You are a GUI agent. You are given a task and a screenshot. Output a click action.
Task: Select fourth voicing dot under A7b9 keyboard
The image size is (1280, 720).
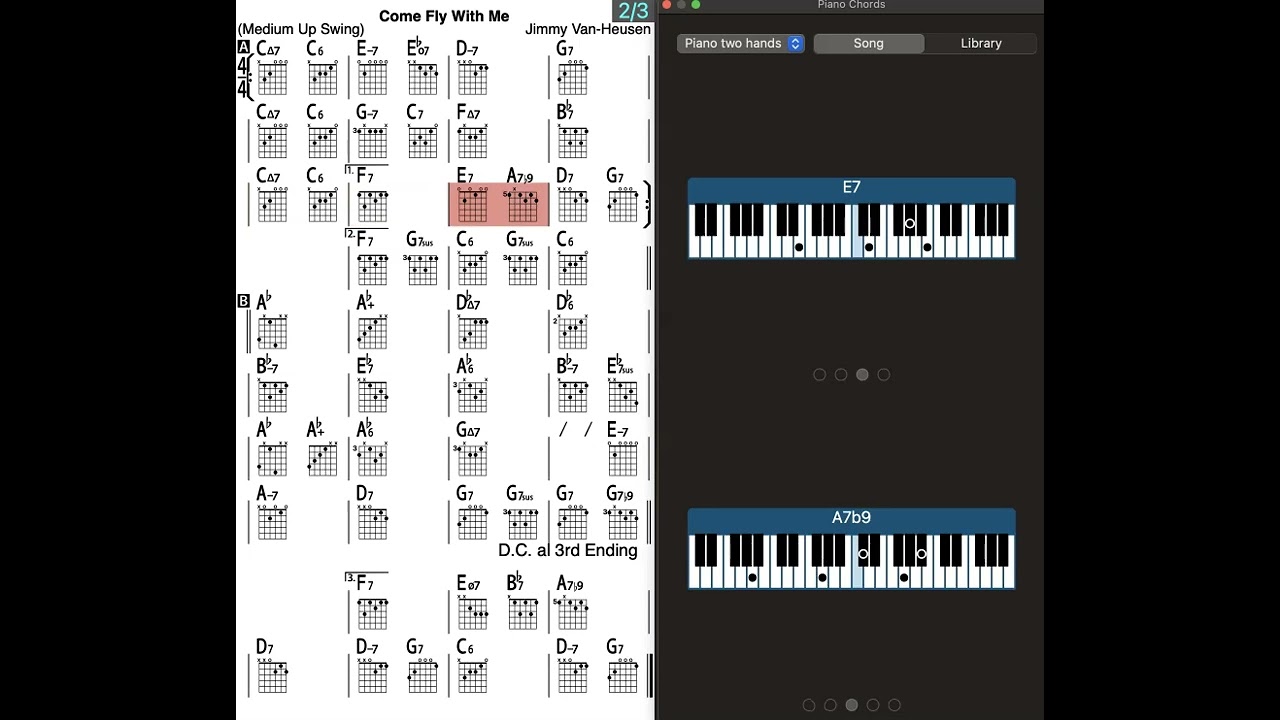point(873,705)
